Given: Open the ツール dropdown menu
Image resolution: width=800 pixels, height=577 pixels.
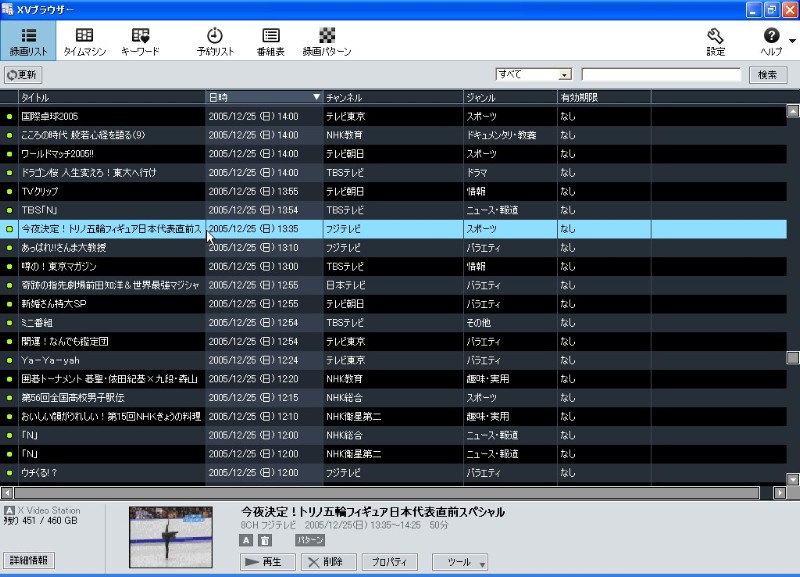Looking at the screenshot, I should click(460, 562).
